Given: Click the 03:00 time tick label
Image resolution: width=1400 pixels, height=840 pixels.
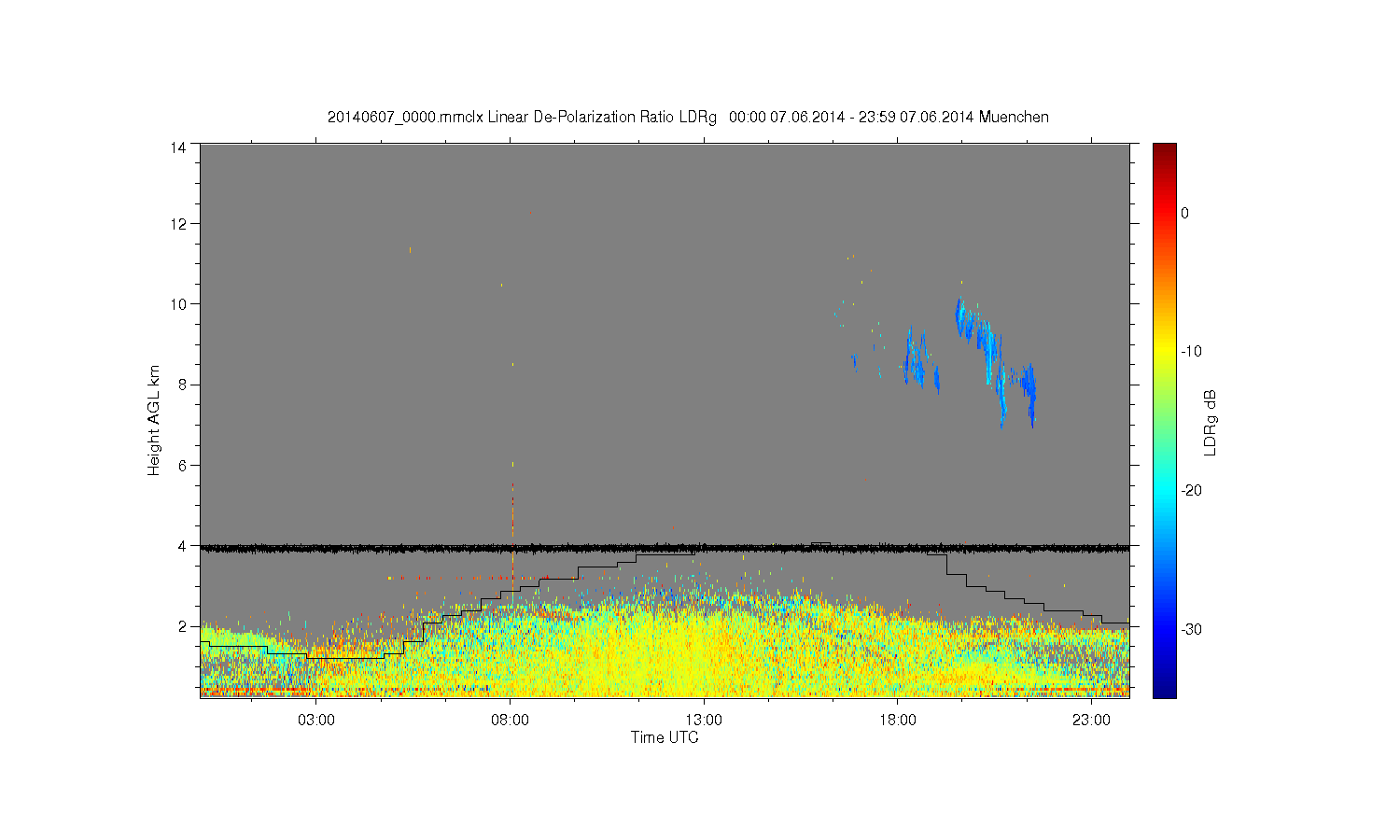Looking at the screenshot, I should coord(316,721).
